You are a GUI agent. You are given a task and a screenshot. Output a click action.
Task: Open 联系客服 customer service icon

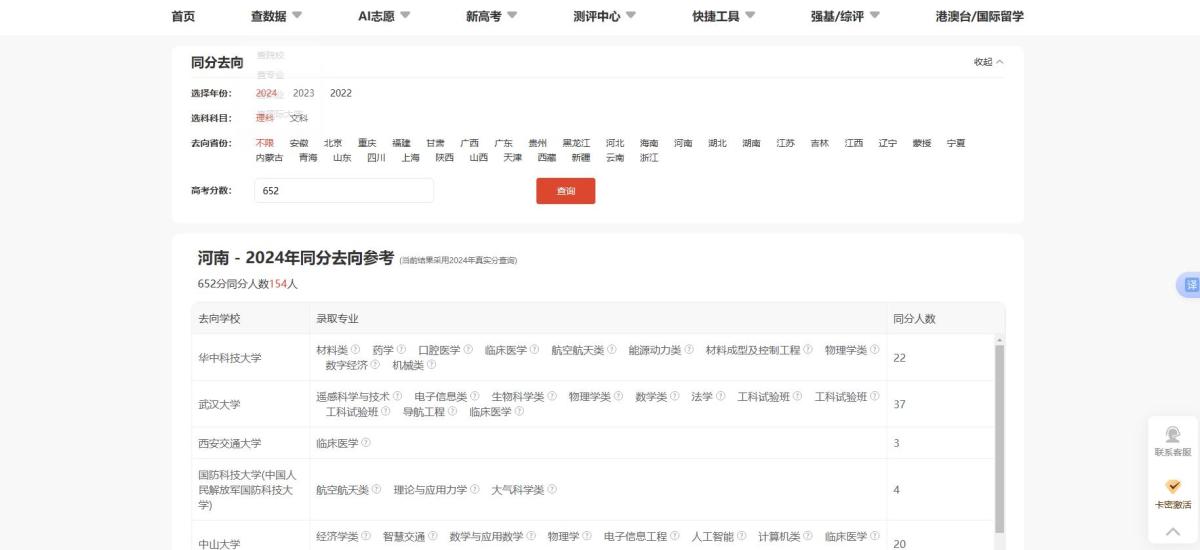pos(1173,441)
